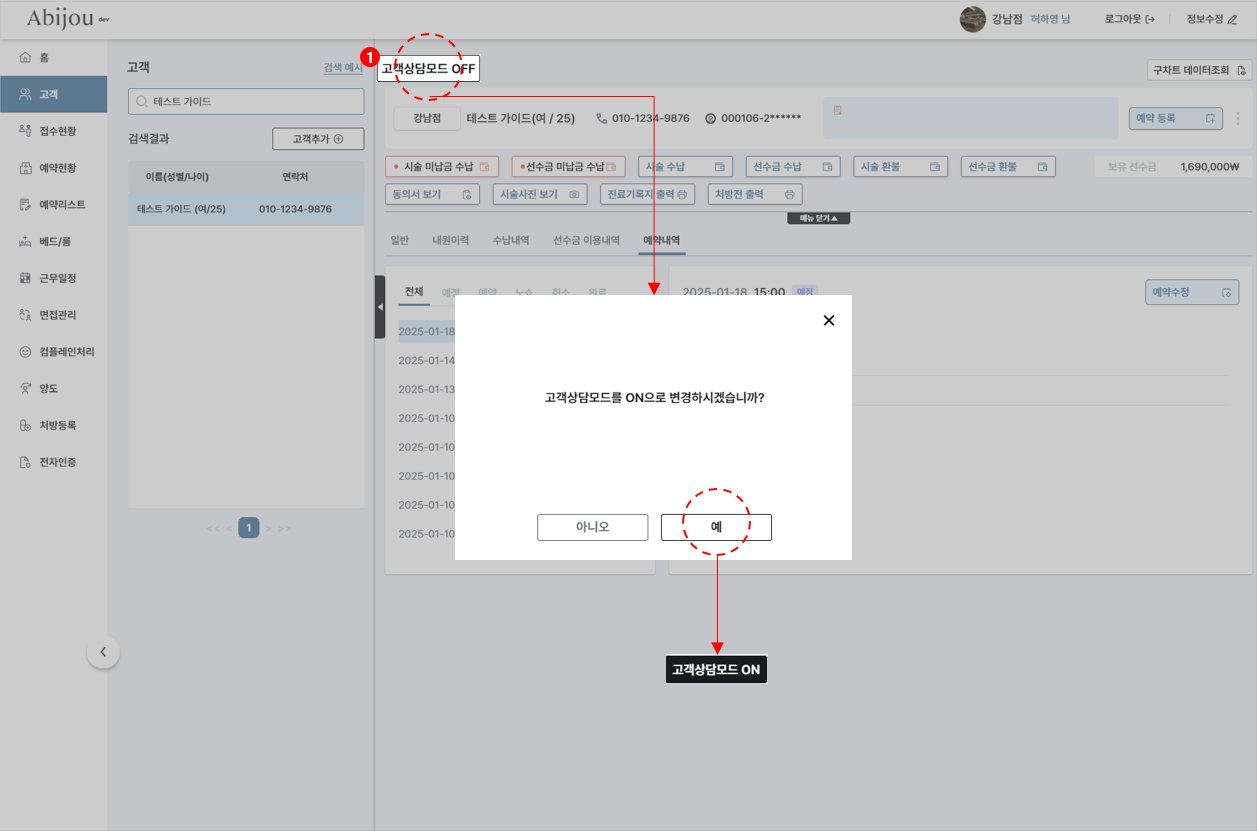Viewport: 1257px width, 831px height.
Task: Click the 홈 home icon in sidebar
Action: click(26, 57)
